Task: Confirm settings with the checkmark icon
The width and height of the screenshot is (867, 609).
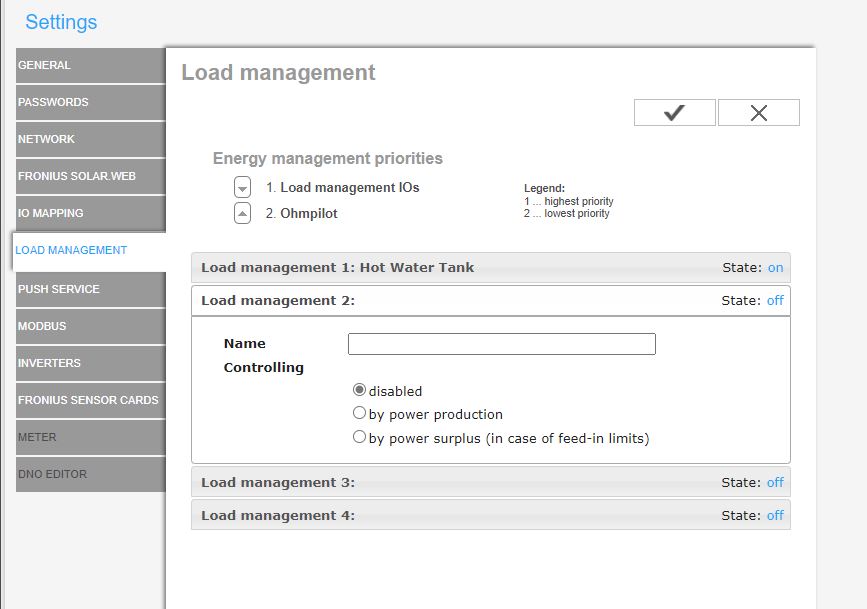Action: 675,113
